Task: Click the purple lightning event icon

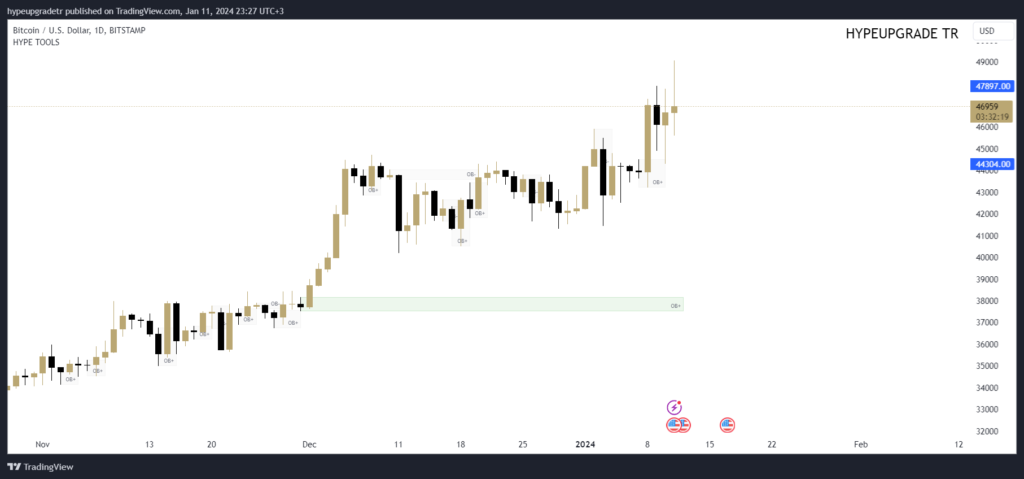Action: pyautogui.click(x=674, y=407)
